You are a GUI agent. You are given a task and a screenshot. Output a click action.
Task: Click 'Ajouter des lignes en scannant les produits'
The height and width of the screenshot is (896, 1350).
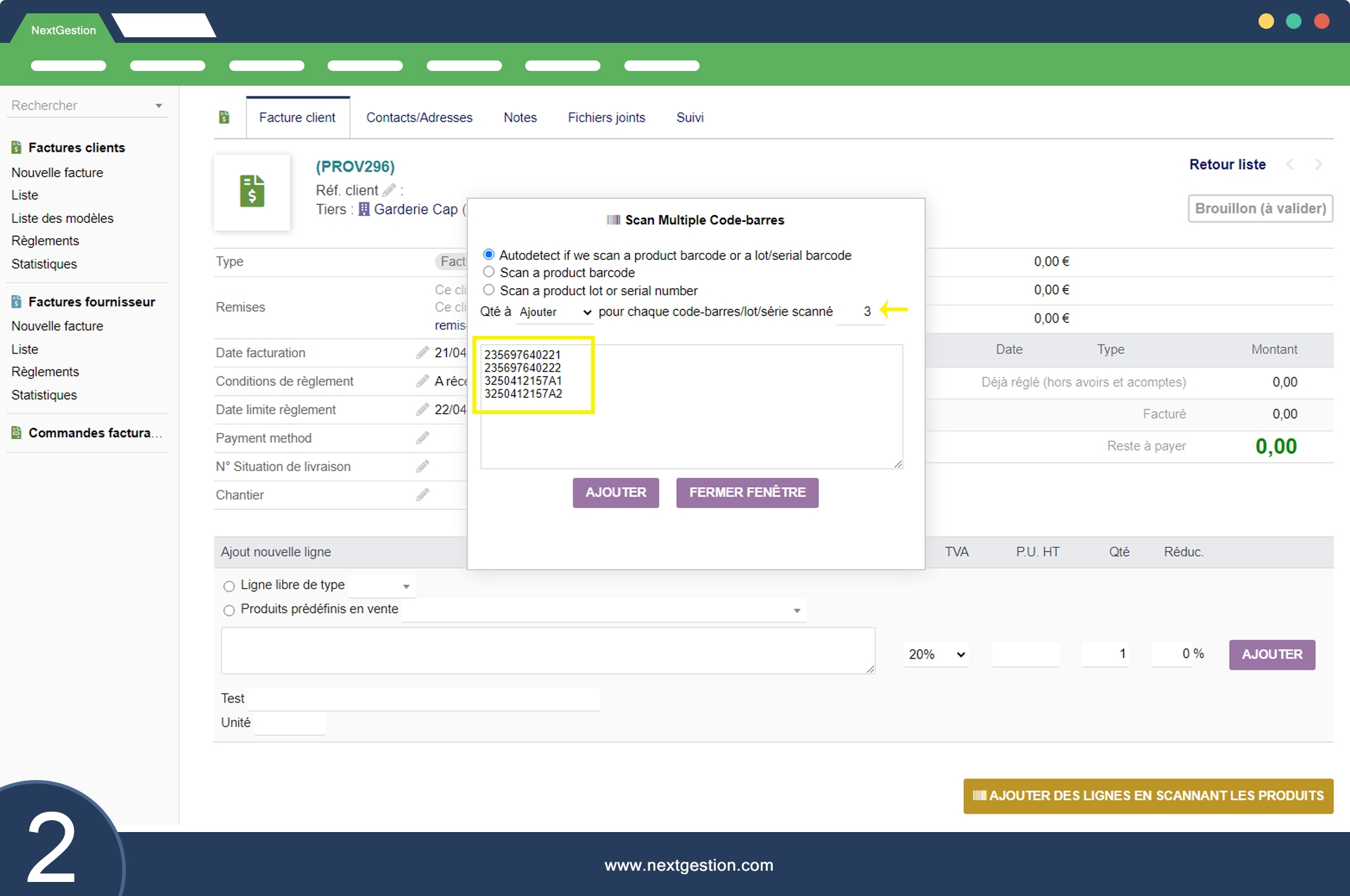pos(1147,796)
